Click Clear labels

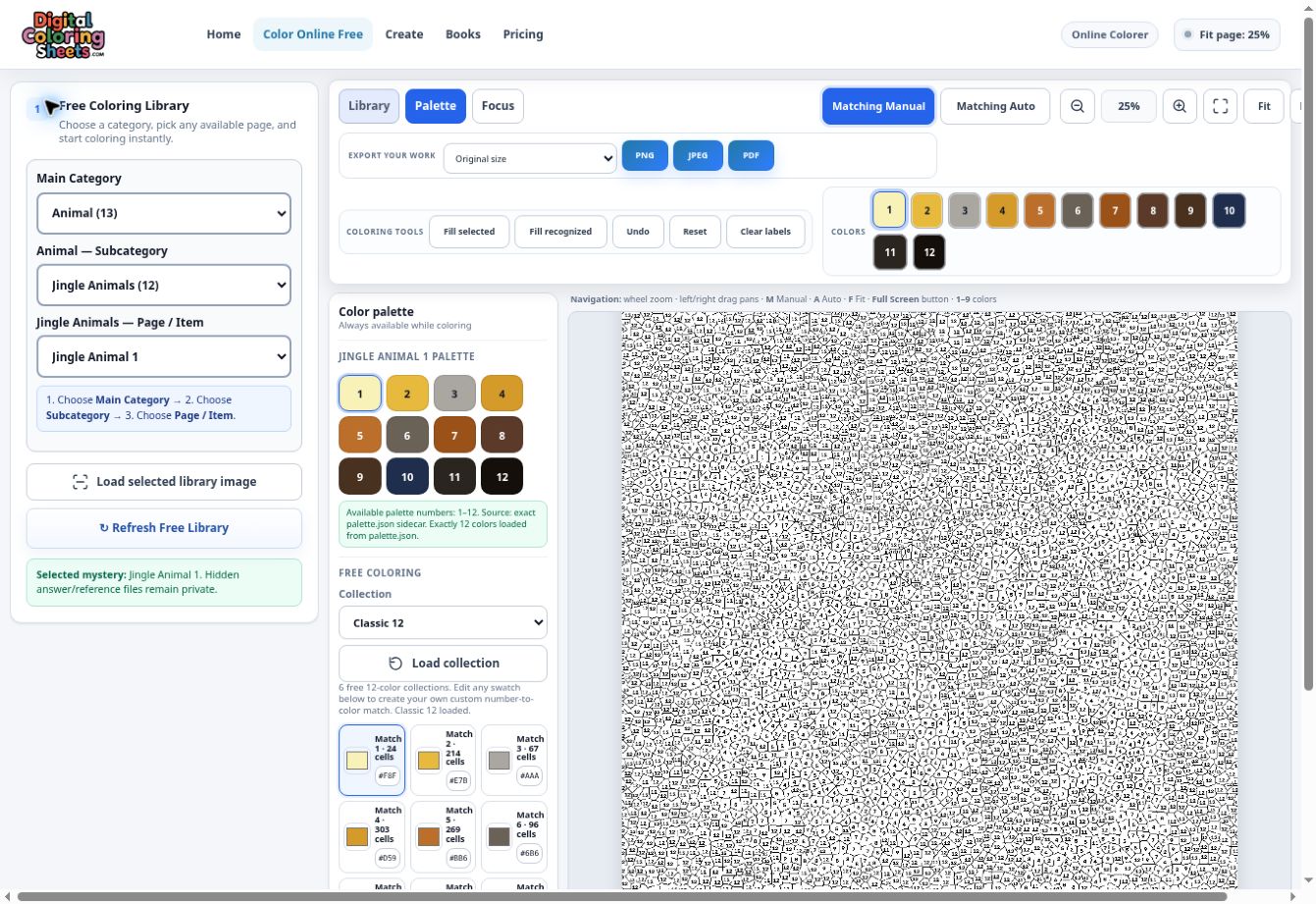point(765,232)
